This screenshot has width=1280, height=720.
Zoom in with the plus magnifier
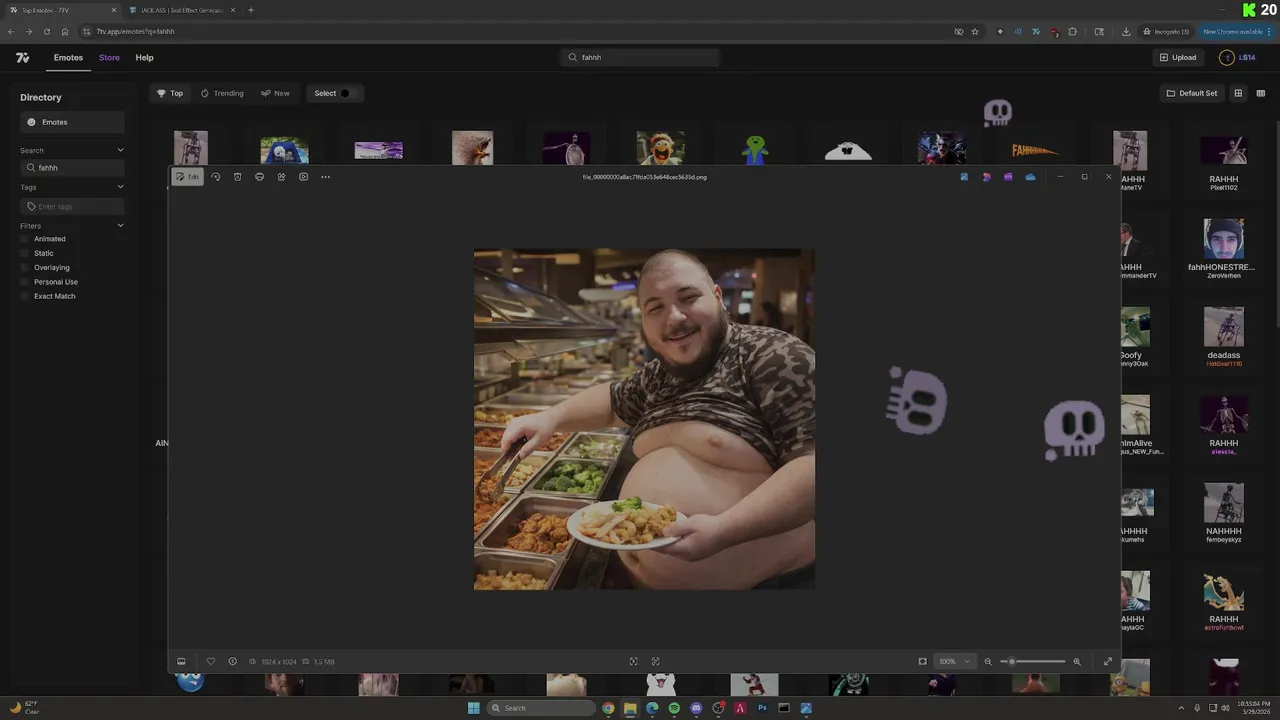pos(1077,661)
